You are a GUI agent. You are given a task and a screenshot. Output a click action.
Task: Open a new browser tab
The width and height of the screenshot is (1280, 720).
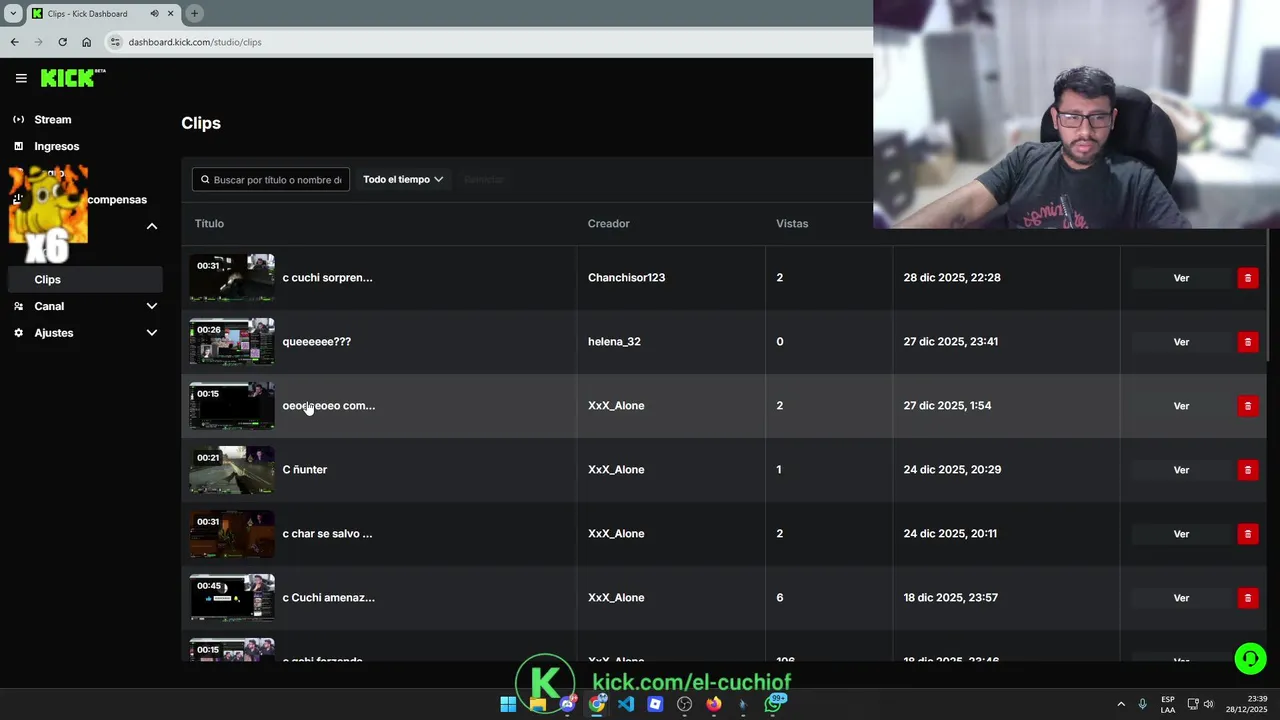(194, 14)
